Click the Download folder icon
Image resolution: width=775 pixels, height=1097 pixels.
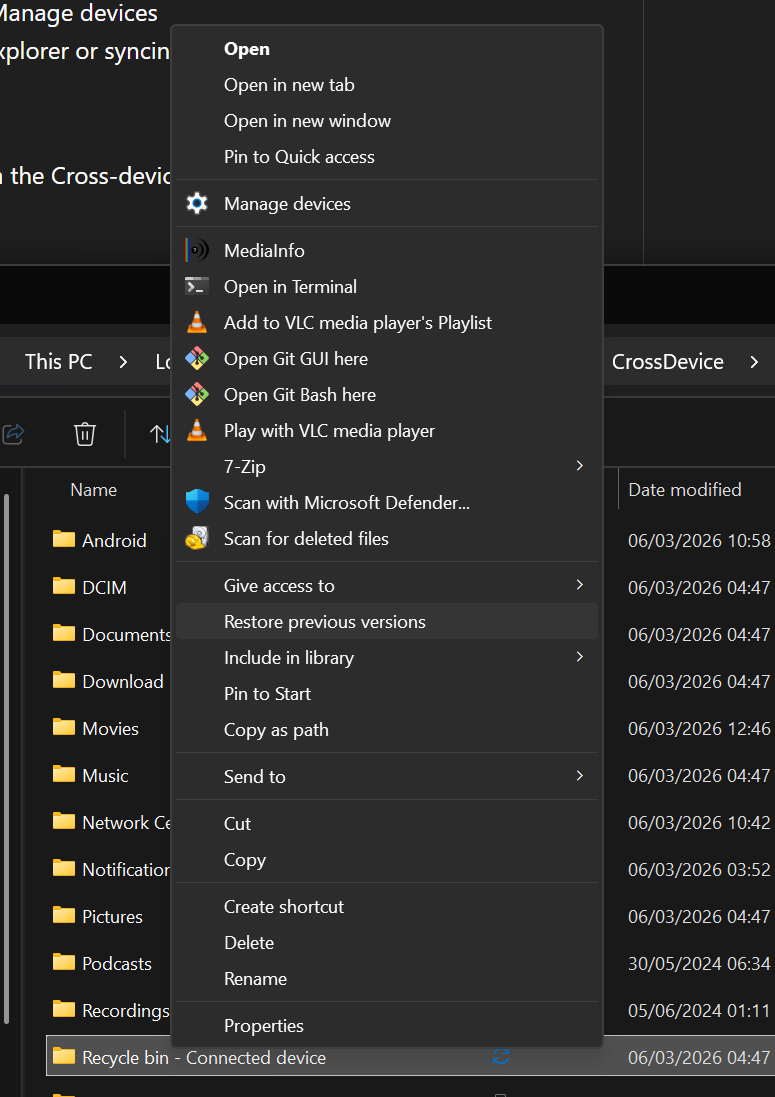(x=64, y=680)
